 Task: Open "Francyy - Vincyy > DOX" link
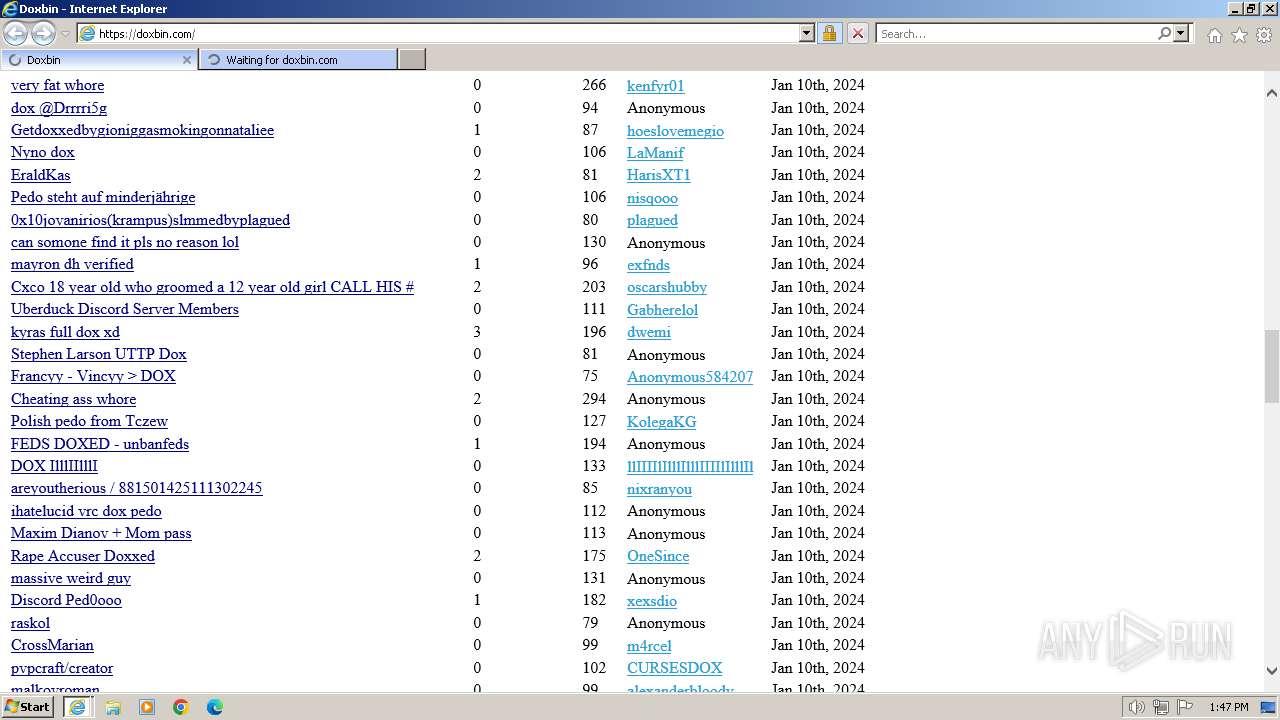pyautogui.click(x=93, y=376)
